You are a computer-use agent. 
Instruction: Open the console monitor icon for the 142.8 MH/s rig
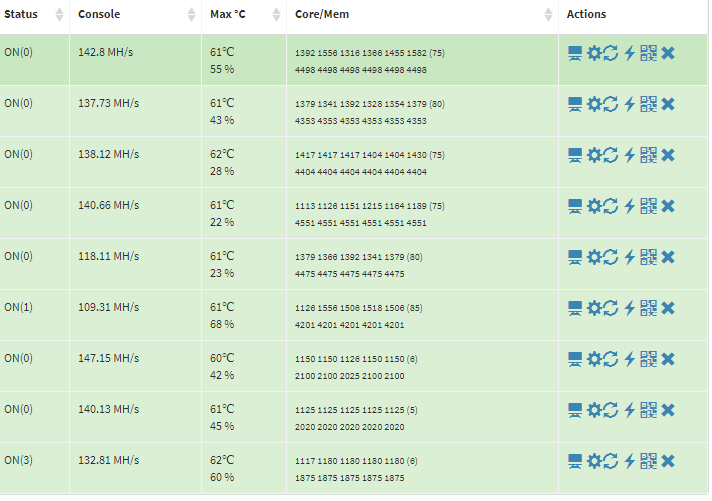[x=575, y=52]
